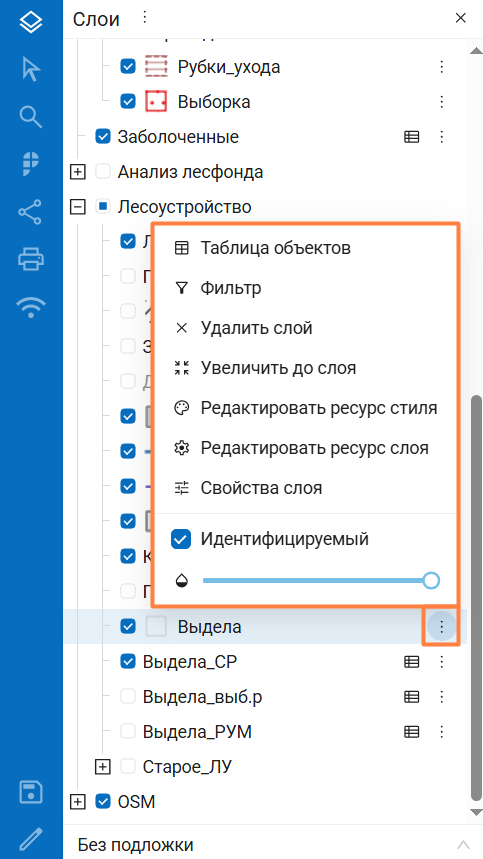Expand the Анализ лесфонда group
483x859 pixels.
(x=78, y=172)
